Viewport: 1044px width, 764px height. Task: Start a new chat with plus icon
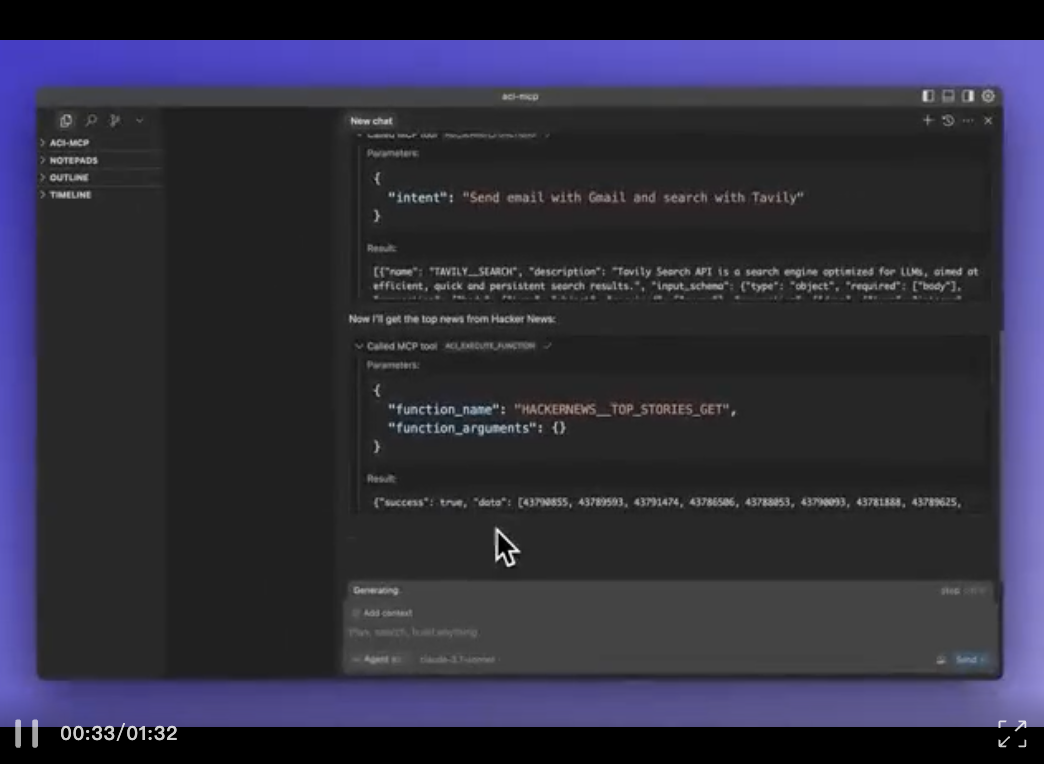point(927,121)
